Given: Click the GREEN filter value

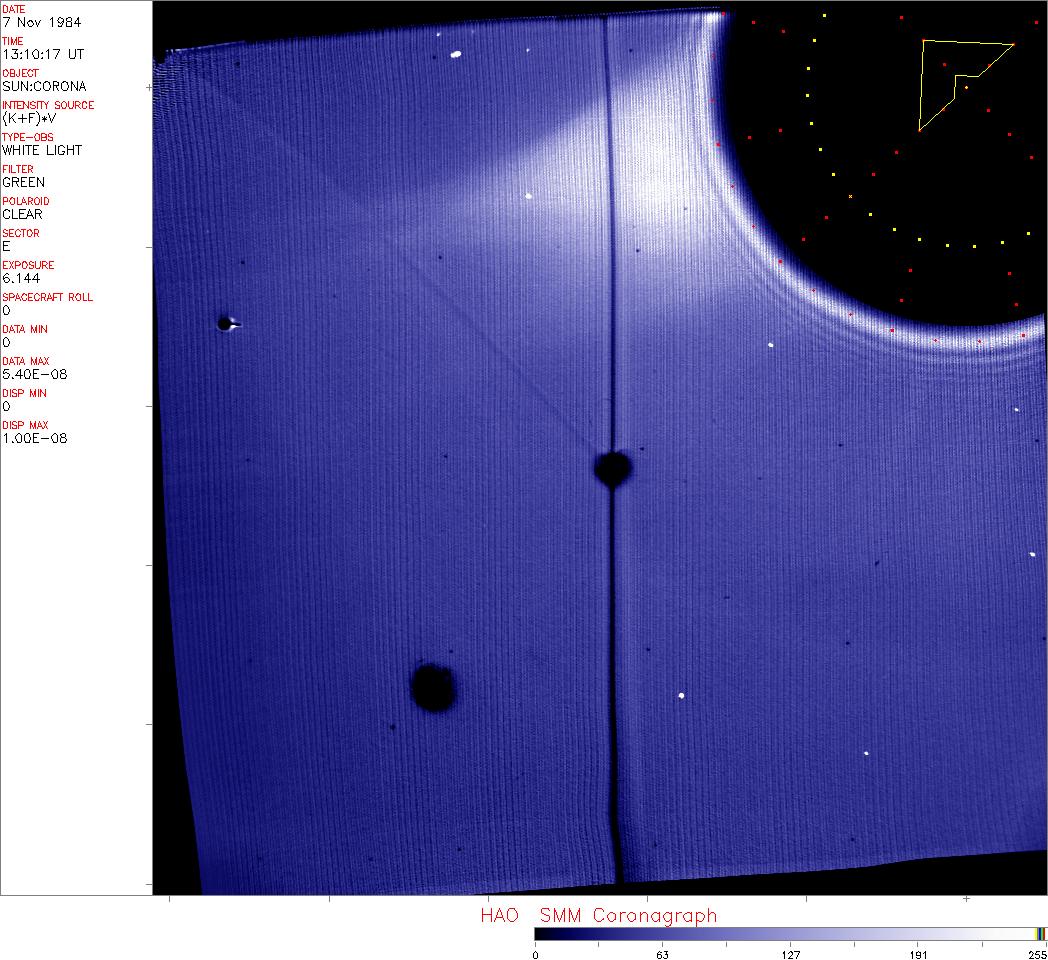Looking at the screenshot, I should tap(23, 182).
